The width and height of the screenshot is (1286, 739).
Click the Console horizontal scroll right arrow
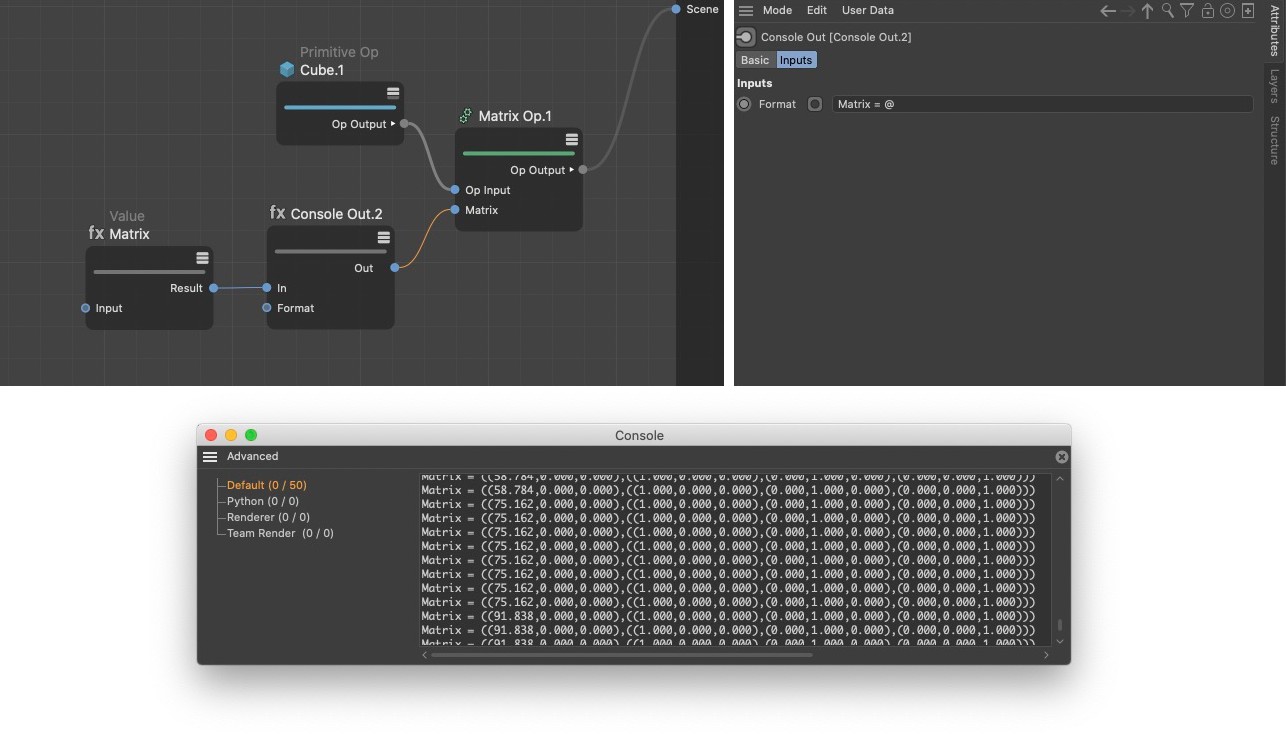tap(1046, 655)
